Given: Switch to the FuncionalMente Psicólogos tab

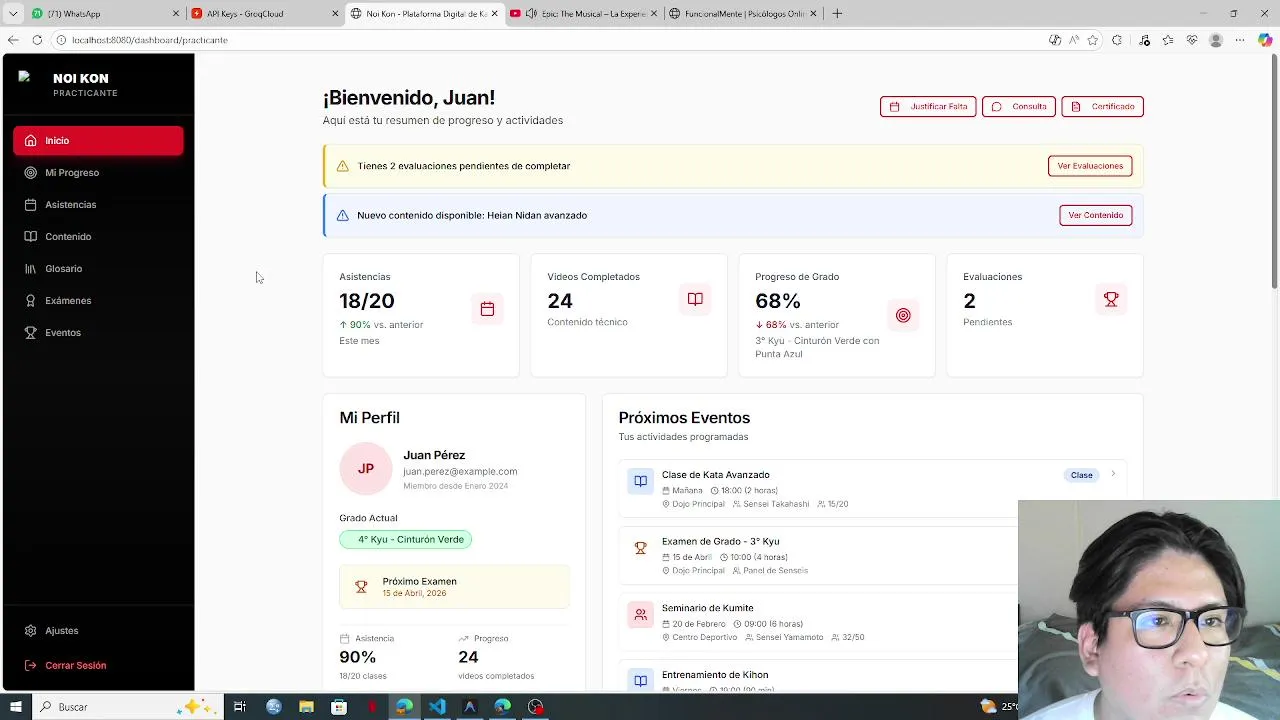Looking at the screenshot, I should (744, 14).
